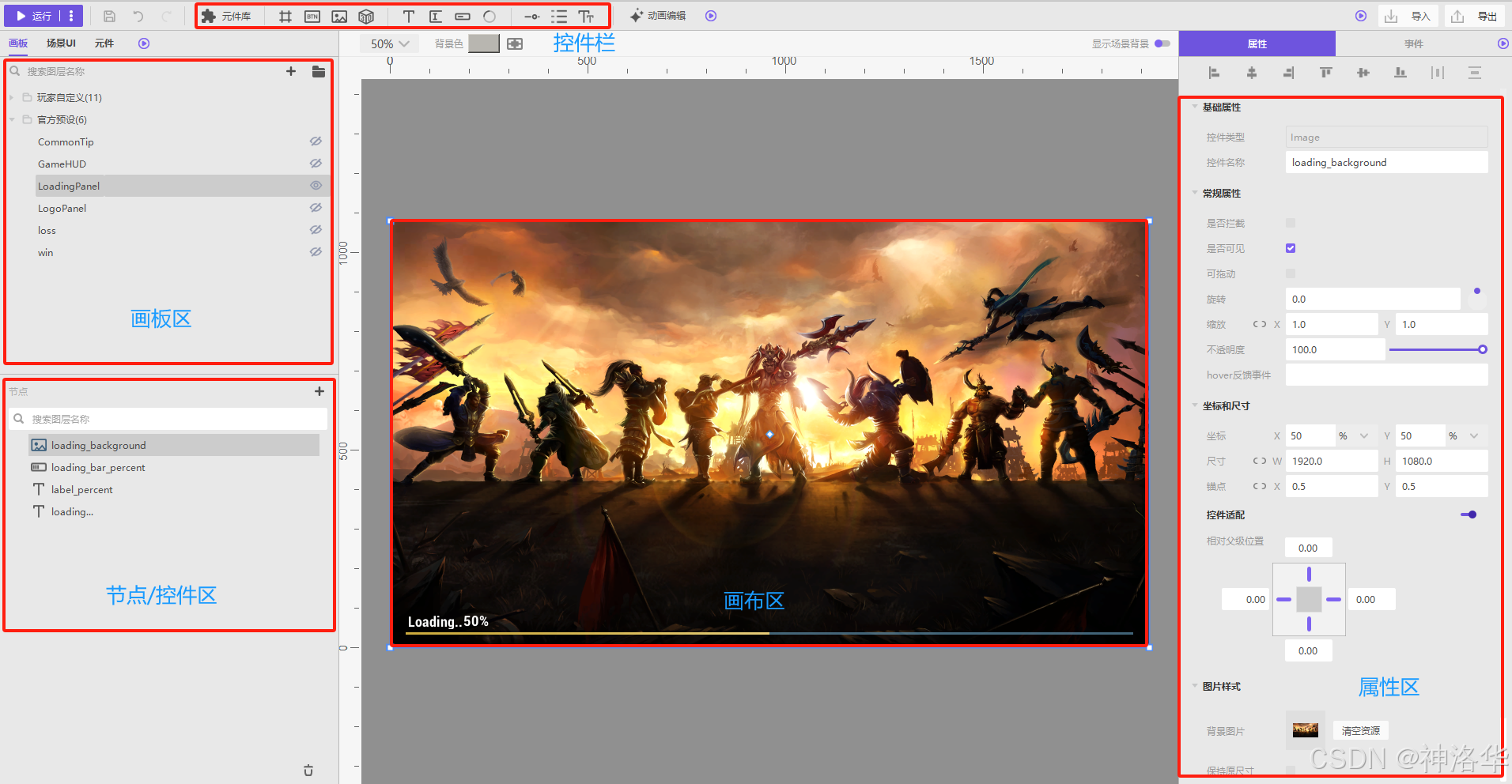Screen dimensions: 1512x784
Task: Open the 动画编辑 animation editor
Action: pos(658,16)
